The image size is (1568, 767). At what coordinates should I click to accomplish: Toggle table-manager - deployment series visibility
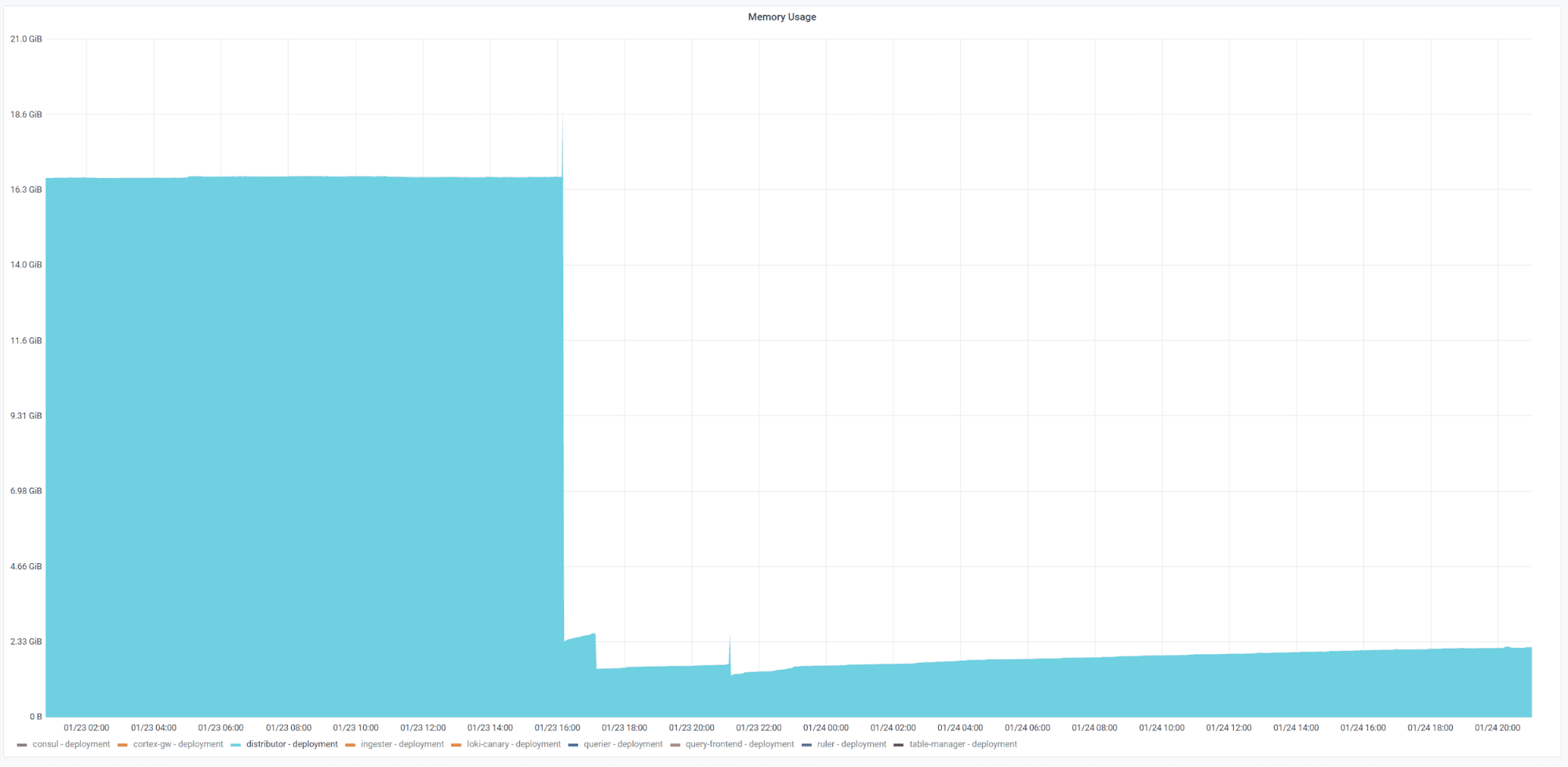click(x=963, y=744)
